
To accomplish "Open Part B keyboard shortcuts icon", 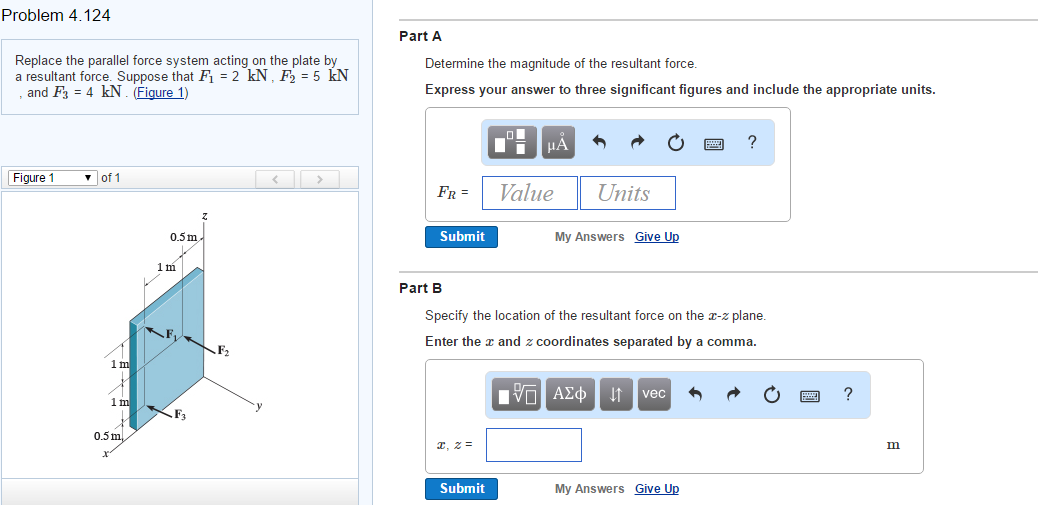I will 810,394.
